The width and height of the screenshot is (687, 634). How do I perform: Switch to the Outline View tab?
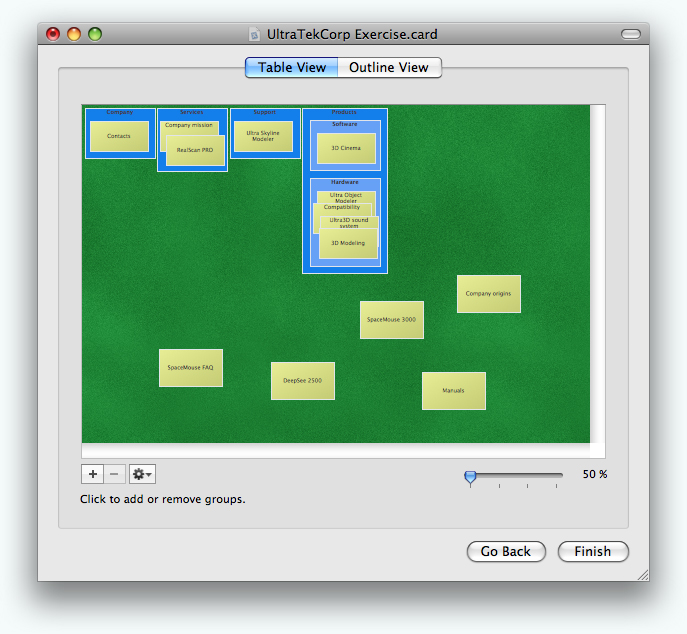click(389, 67)
